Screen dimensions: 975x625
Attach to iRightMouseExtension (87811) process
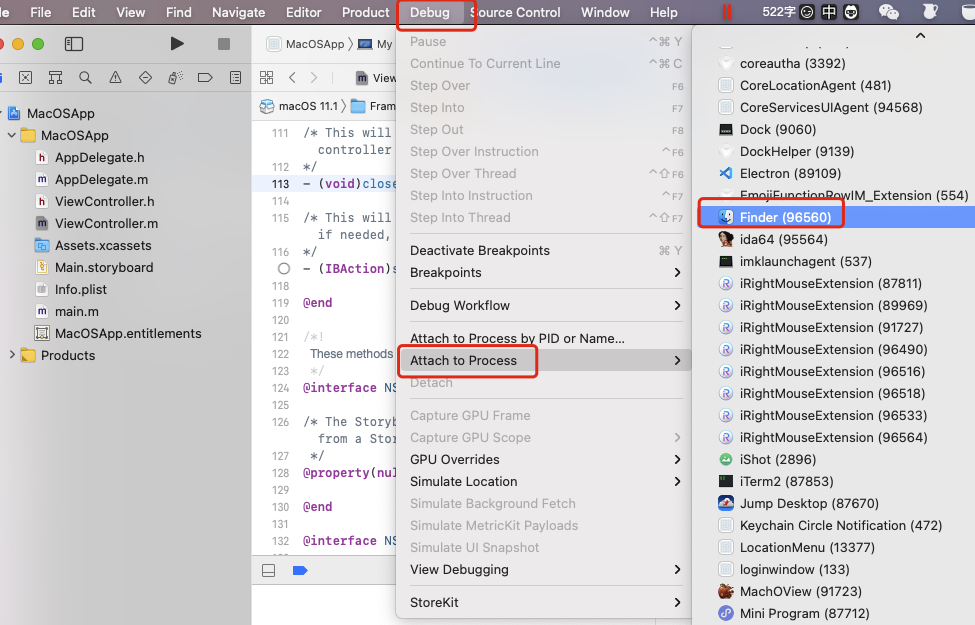click(836, 284)
